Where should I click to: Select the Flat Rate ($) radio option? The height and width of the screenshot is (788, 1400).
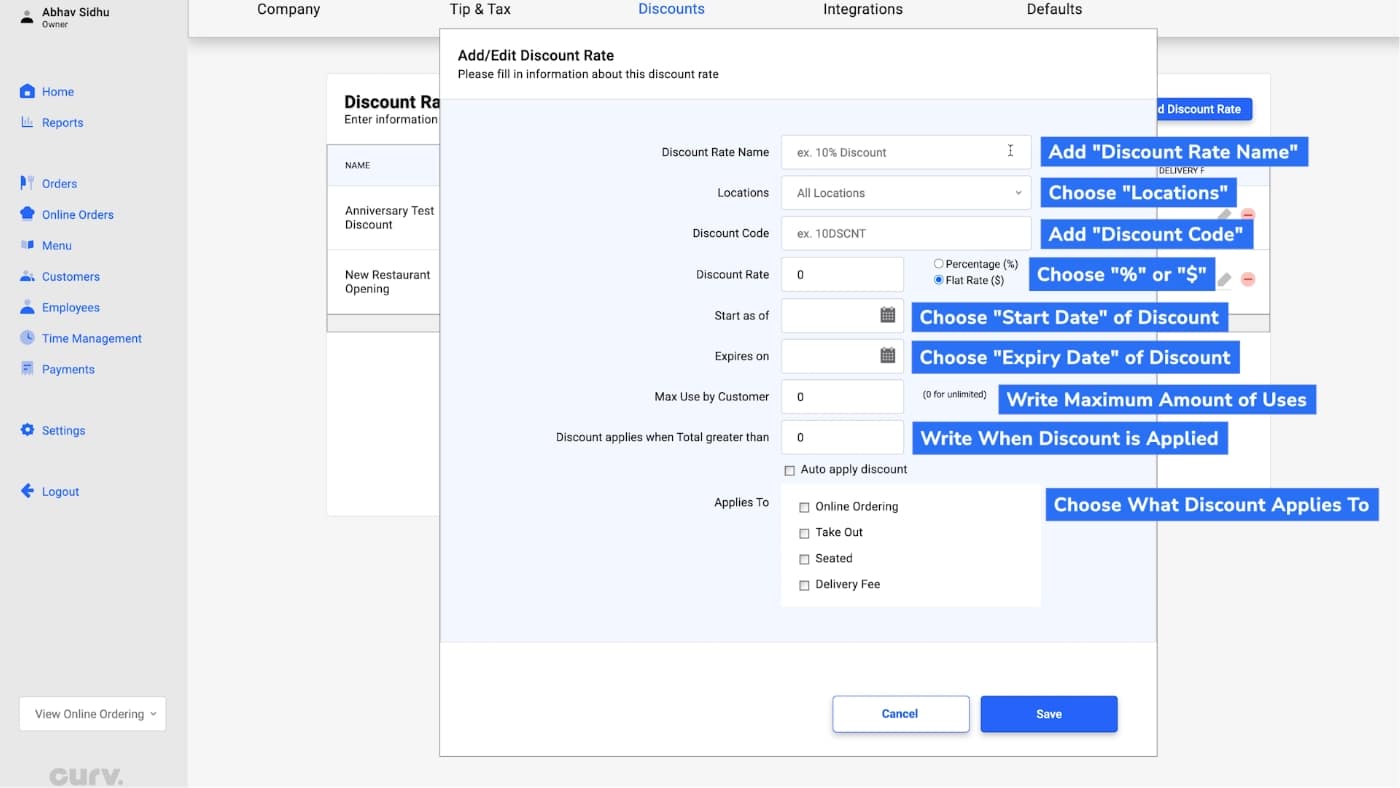pos(939,280)
